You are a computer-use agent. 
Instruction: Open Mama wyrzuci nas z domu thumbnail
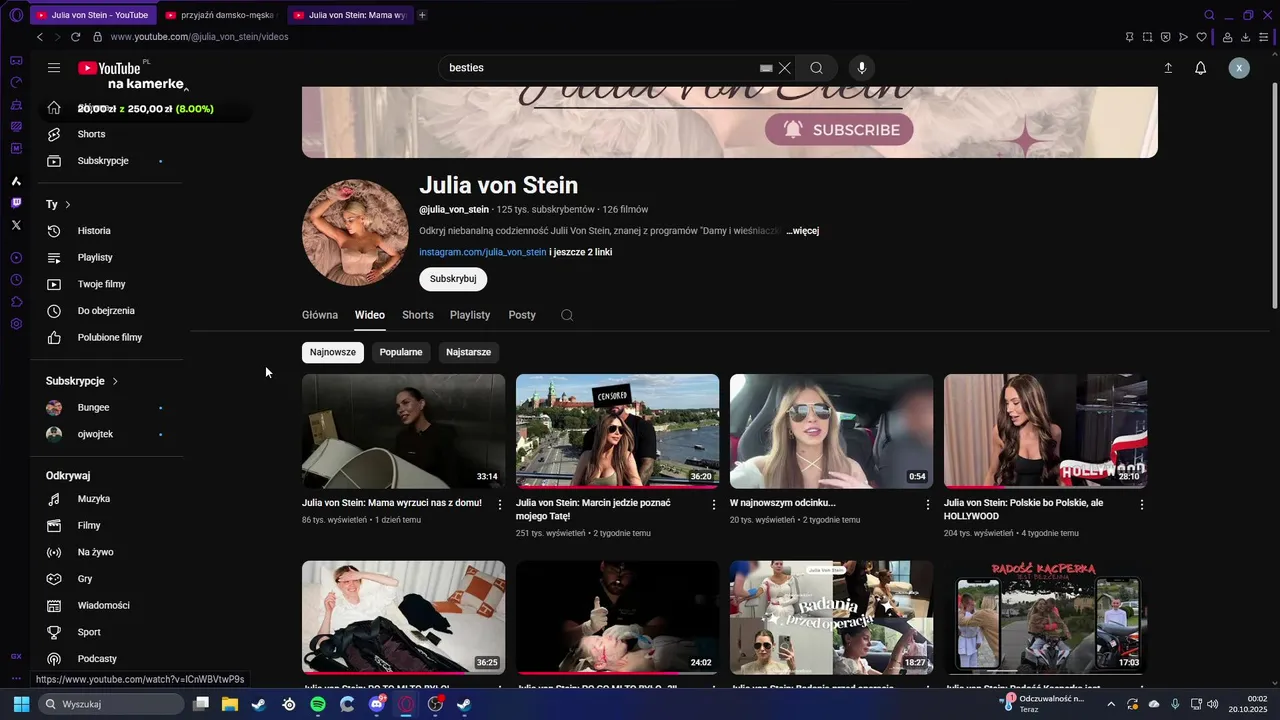(404, 431)
